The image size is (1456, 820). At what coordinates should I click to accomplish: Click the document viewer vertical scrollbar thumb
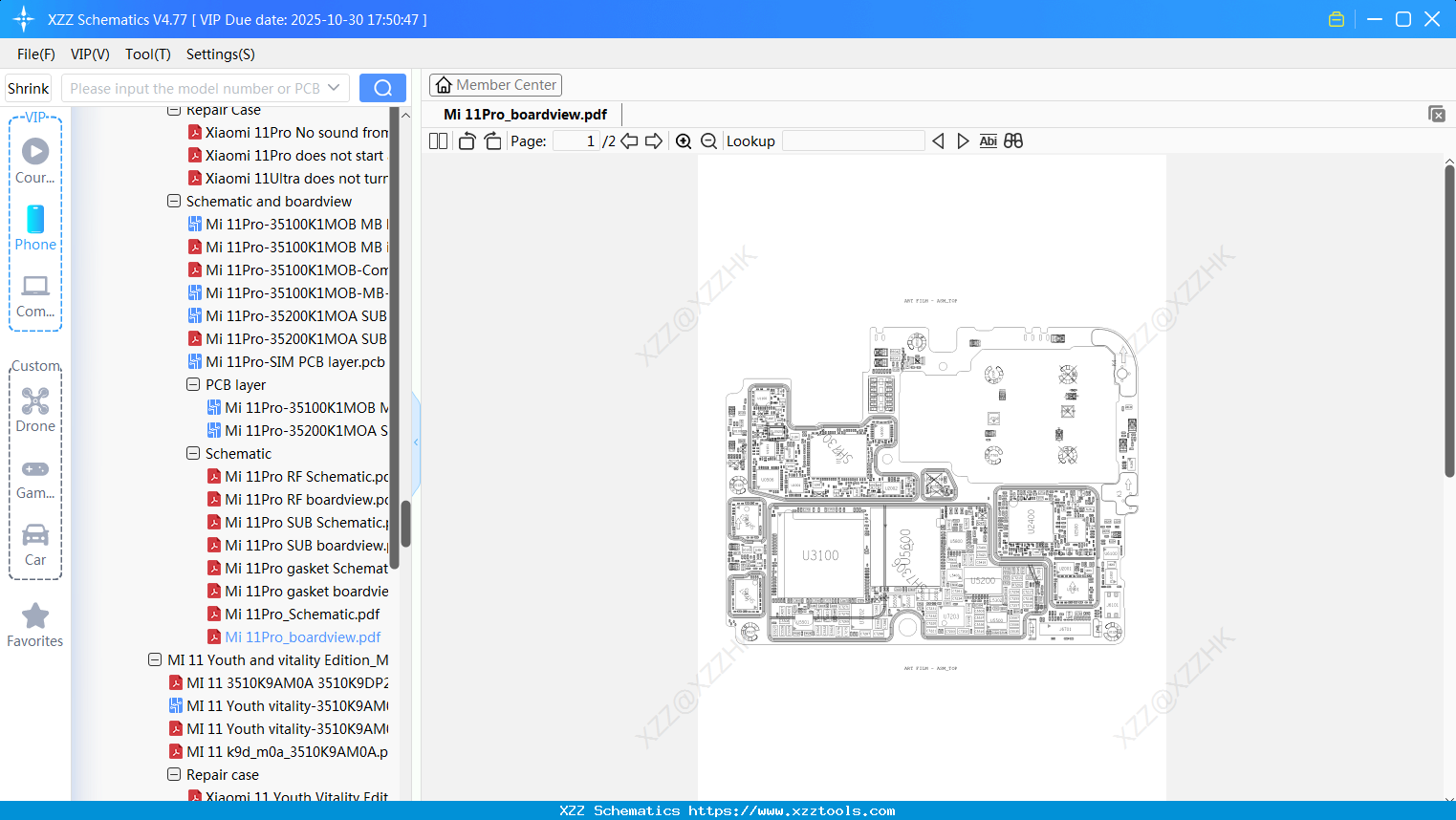point(1449,321)
